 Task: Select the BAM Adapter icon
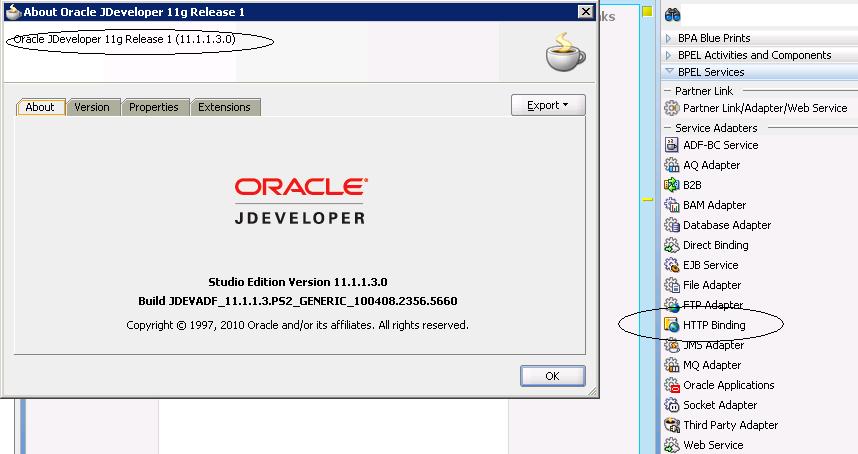pos(671,205)
